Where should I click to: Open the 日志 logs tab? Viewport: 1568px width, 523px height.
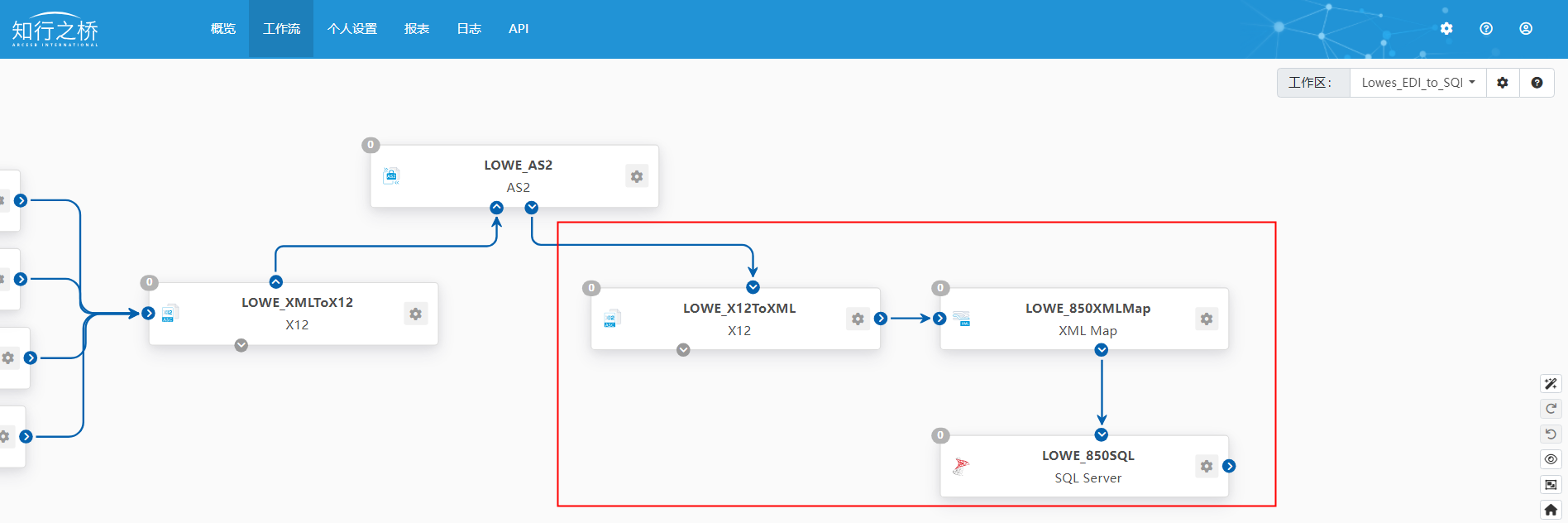[x=469, y=29]
